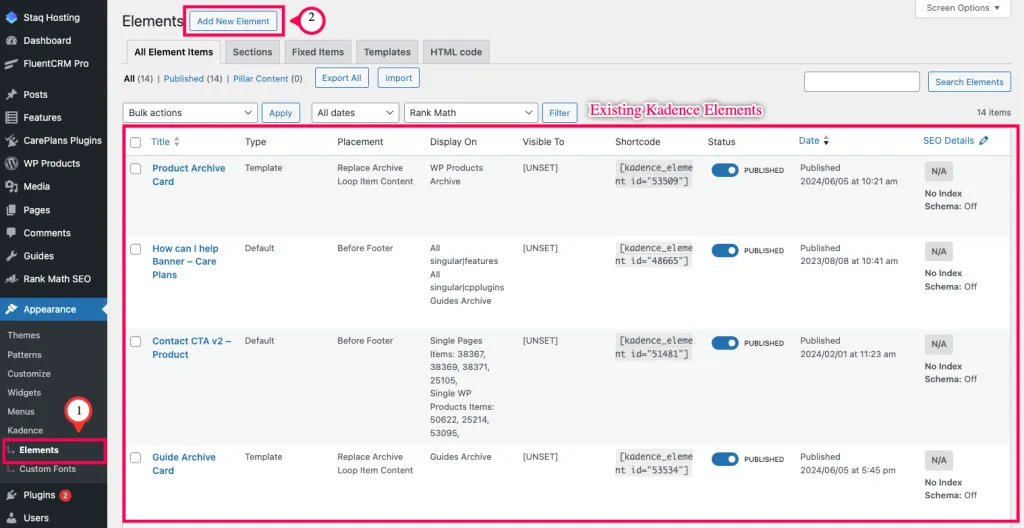Click the Pages icon in sidebar
This screenshot has width=1024, height=528.
(x=11, y=210)
